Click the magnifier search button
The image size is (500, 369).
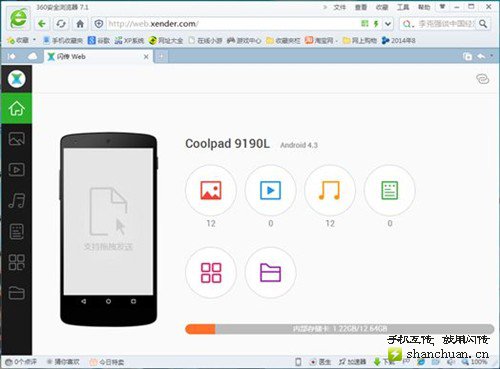483,24
